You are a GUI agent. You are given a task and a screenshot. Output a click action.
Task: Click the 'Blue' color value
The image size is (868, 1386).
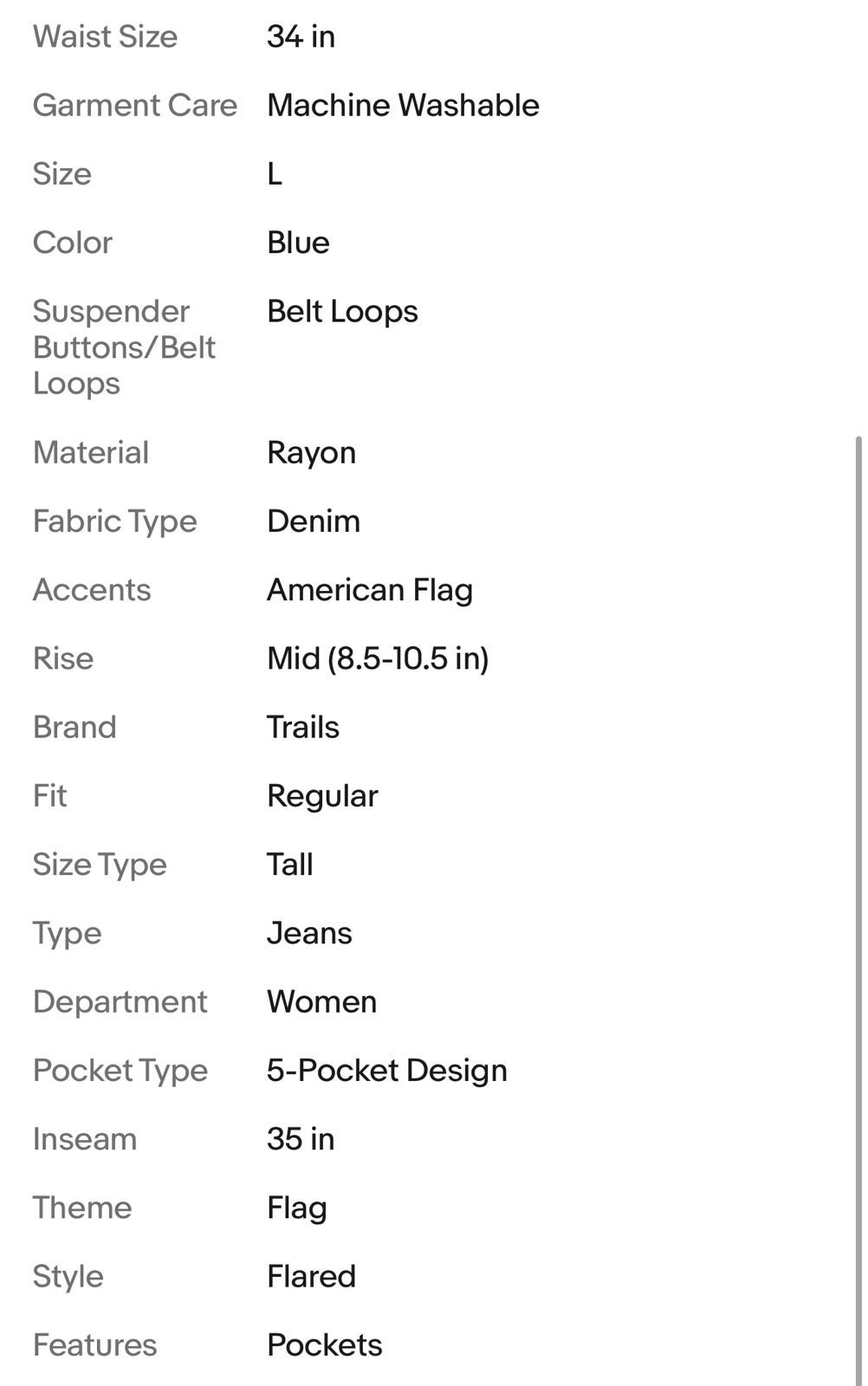tap(298, 243)
